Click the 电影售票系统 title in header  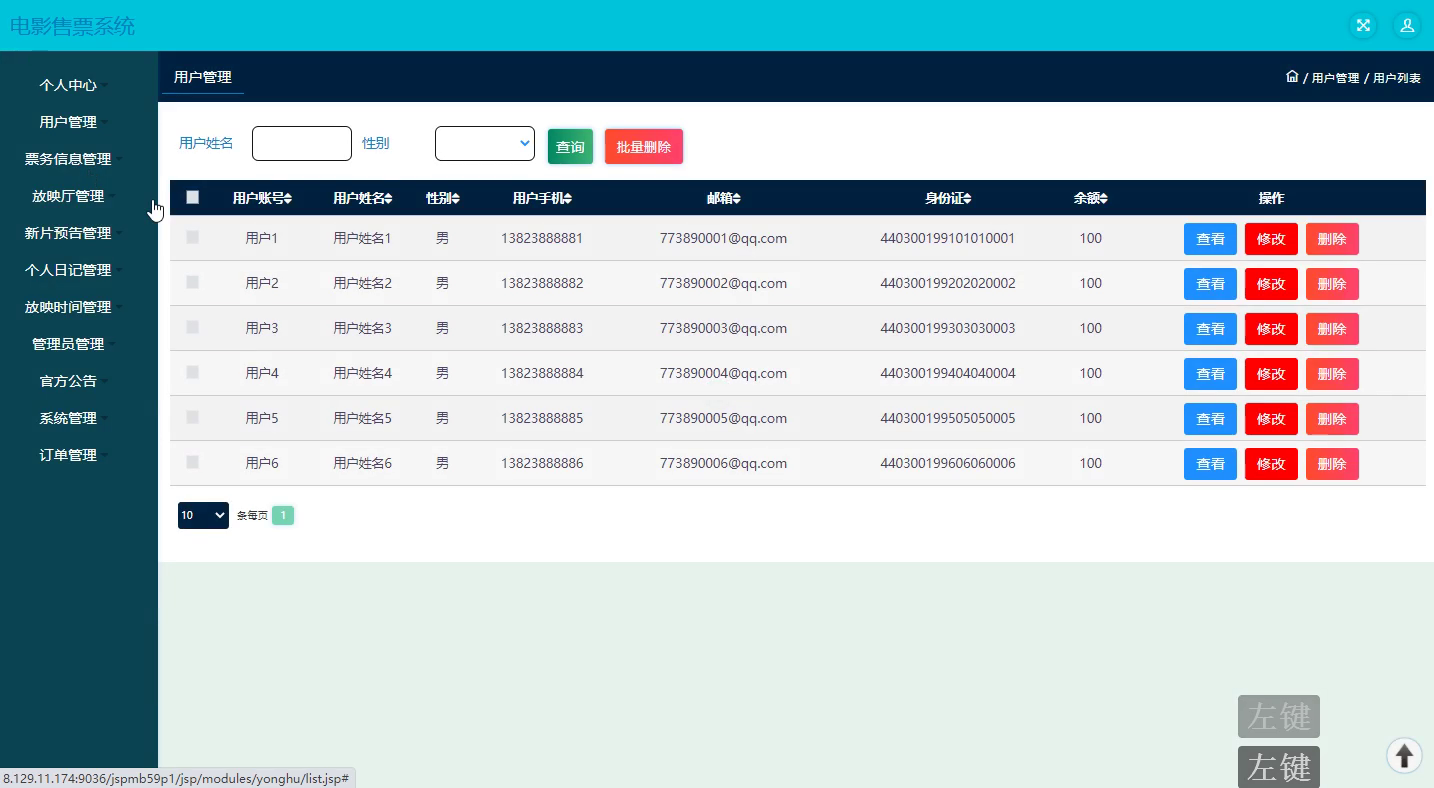(x=72, y=26)
